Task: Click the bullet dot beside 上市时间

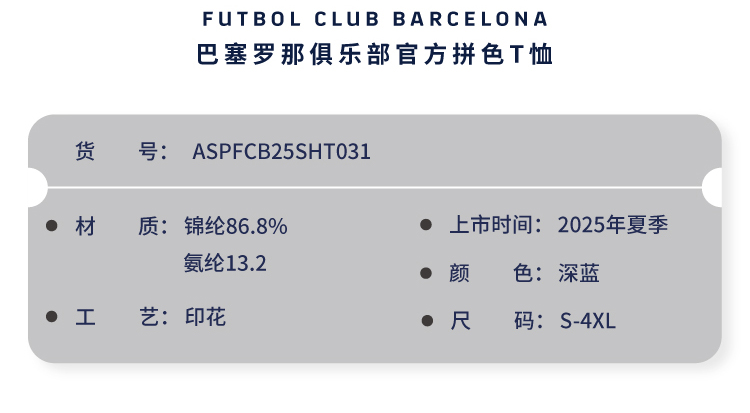Action: (426, 226)
